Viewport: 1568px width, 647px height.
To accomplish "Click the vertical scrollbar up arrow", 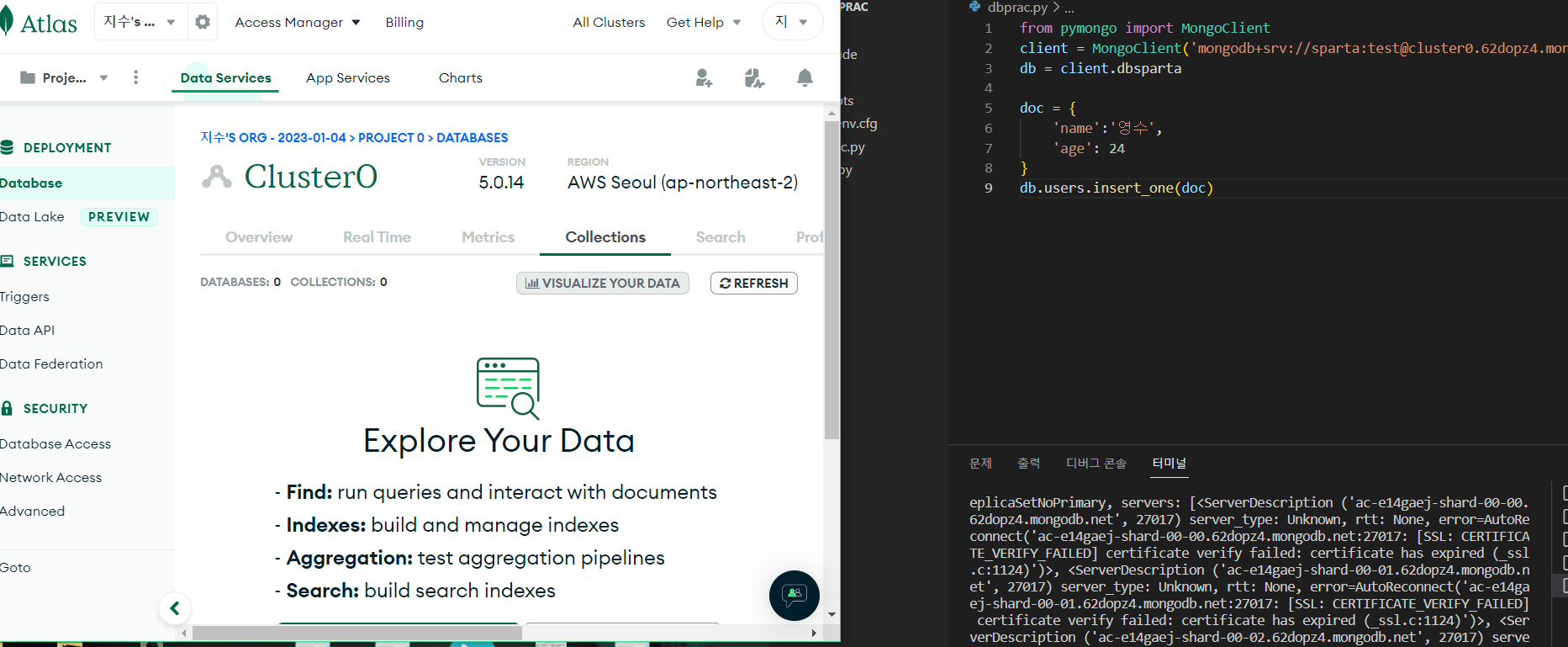I will tap(832, 113).
